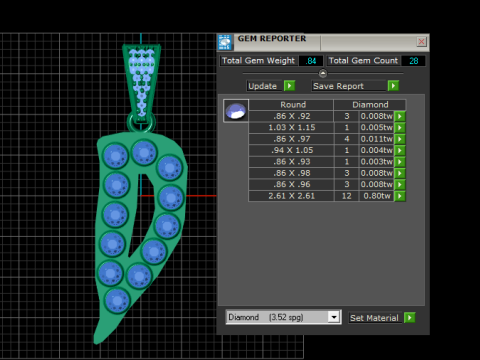Click the Total Gem Weight label

[258, 61]
